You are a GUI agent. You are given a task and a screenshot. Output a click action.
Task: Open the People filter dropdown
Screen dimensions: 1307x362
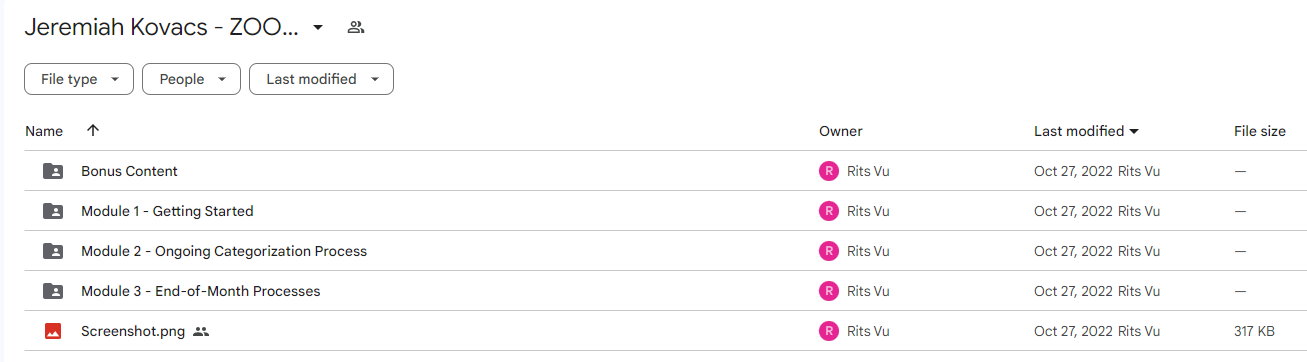191,79
